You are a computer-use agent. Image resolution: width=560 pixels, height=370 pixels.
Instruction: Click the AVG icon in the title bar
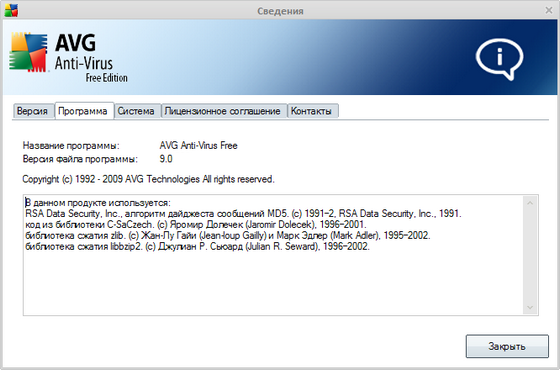[x=11, y=11]
